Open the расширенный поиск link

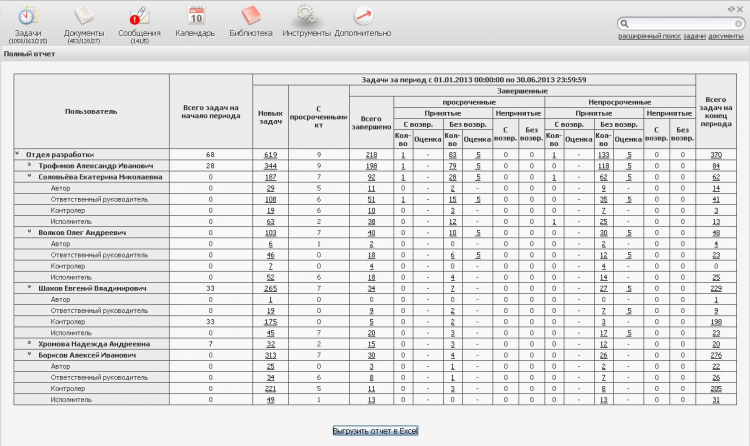(649, 36)
